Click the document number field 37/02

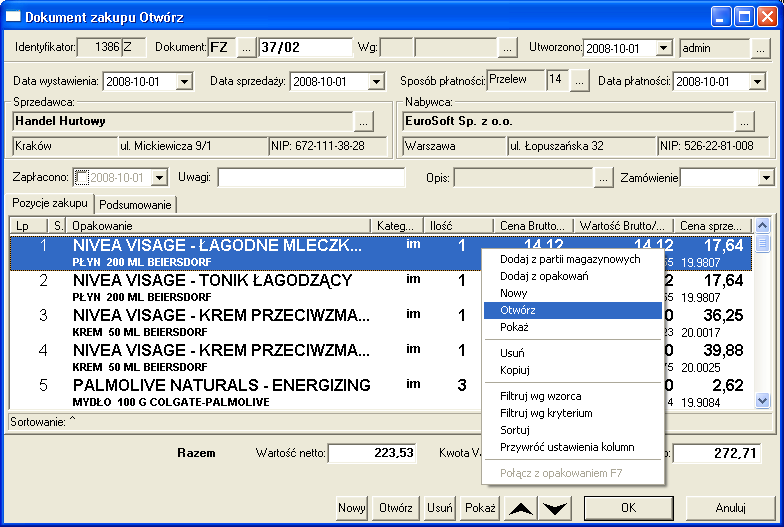pyautogui.click(x=306, y=48)
